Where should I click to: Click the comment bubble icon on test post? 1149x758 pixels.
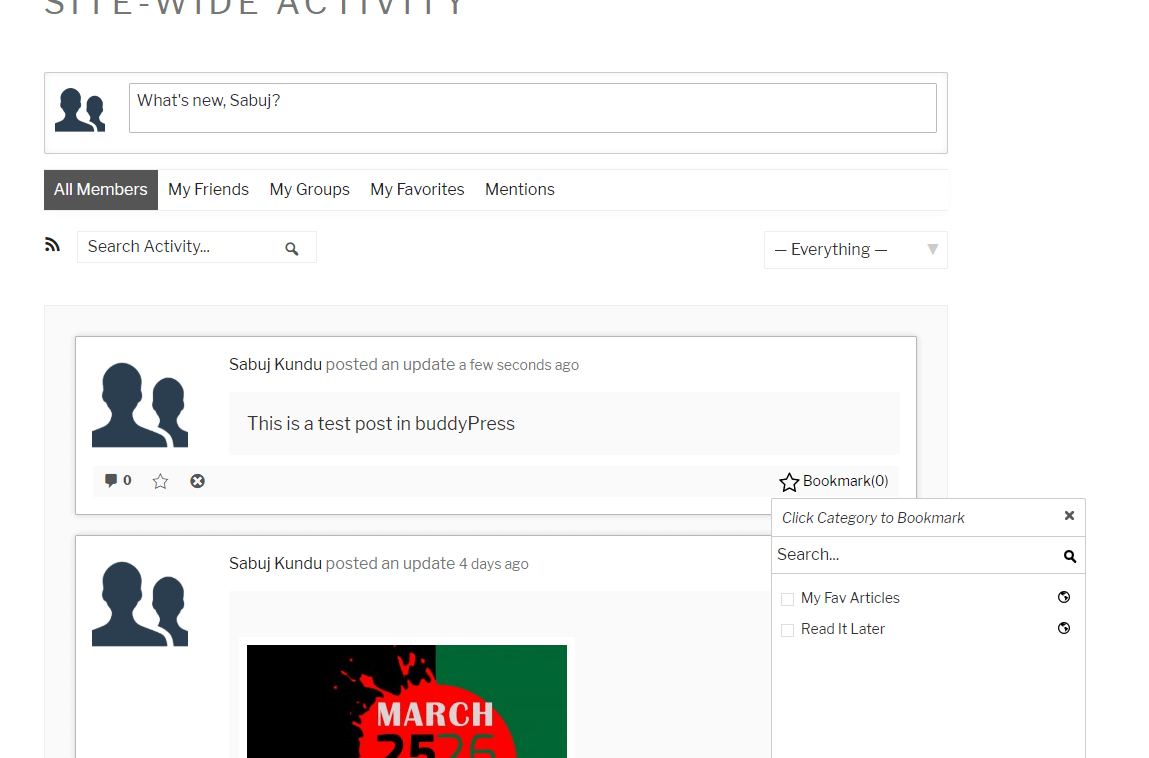[111, 481]
